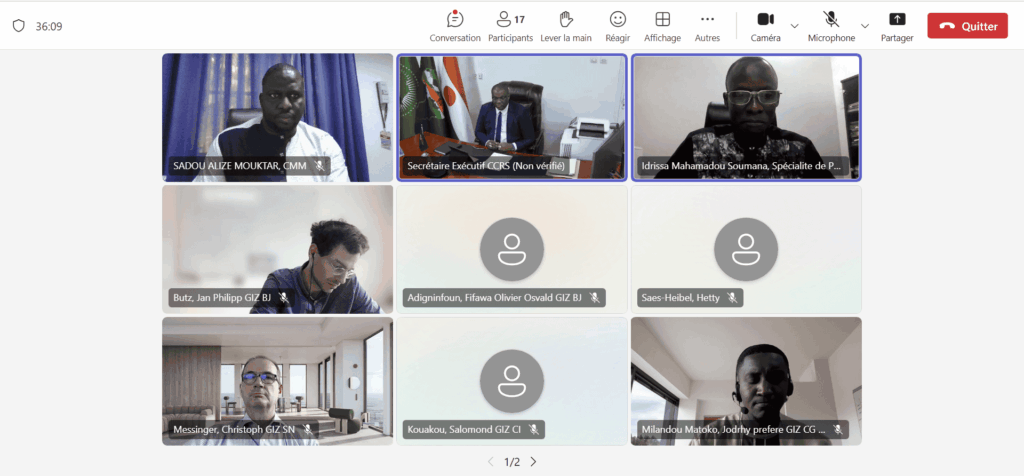The image size is (1024, 476).
Task: Open the Affichage view options
Action: (662, 26)
